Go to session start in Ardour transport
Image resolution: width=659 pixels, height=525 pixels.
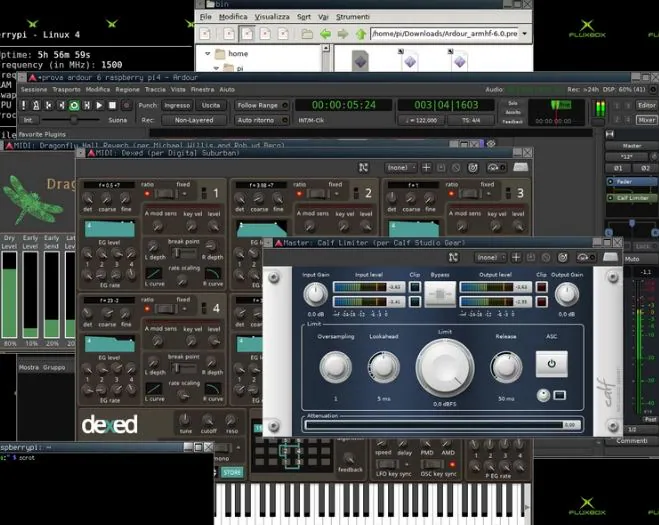point(48,105)
